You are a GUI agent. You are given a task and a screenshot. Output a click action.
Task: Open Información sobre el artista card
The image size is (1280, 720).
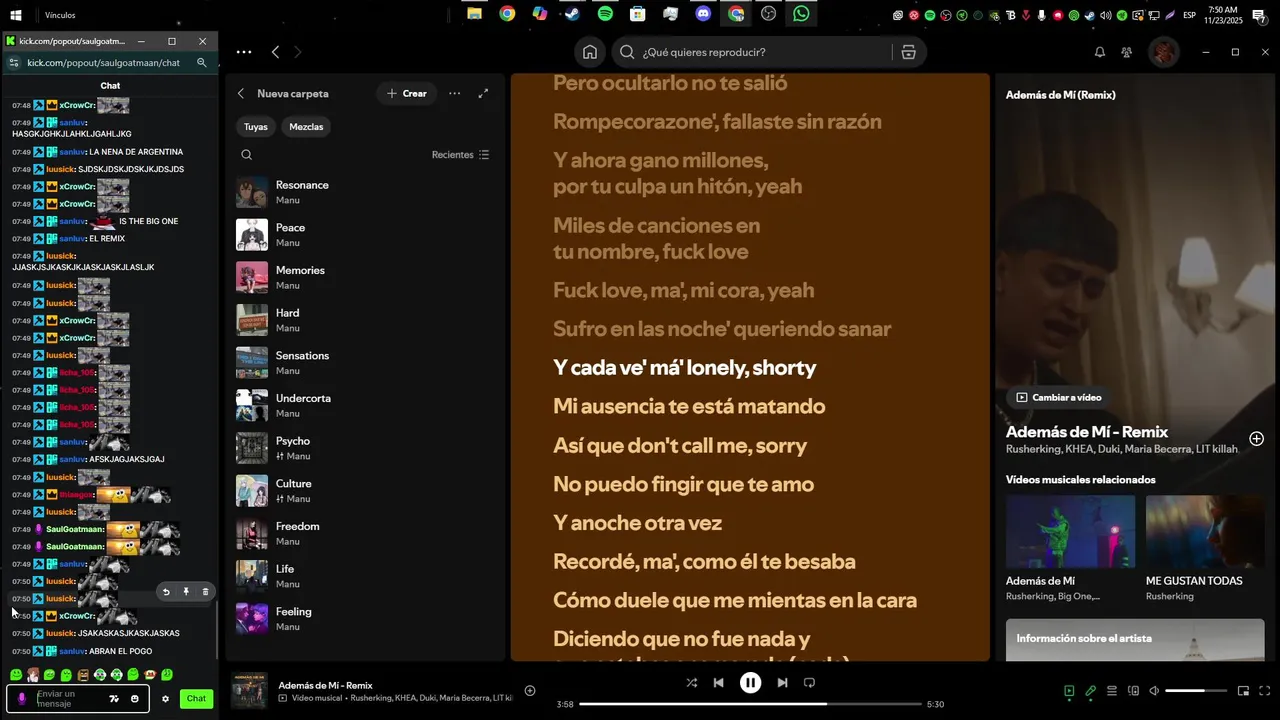coord(1135,640)
